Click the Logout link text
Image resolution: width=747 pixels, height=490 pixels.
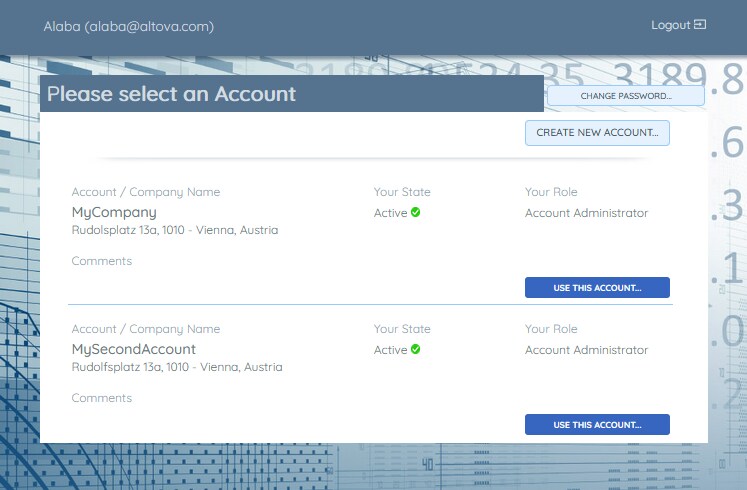coord(671,25)
